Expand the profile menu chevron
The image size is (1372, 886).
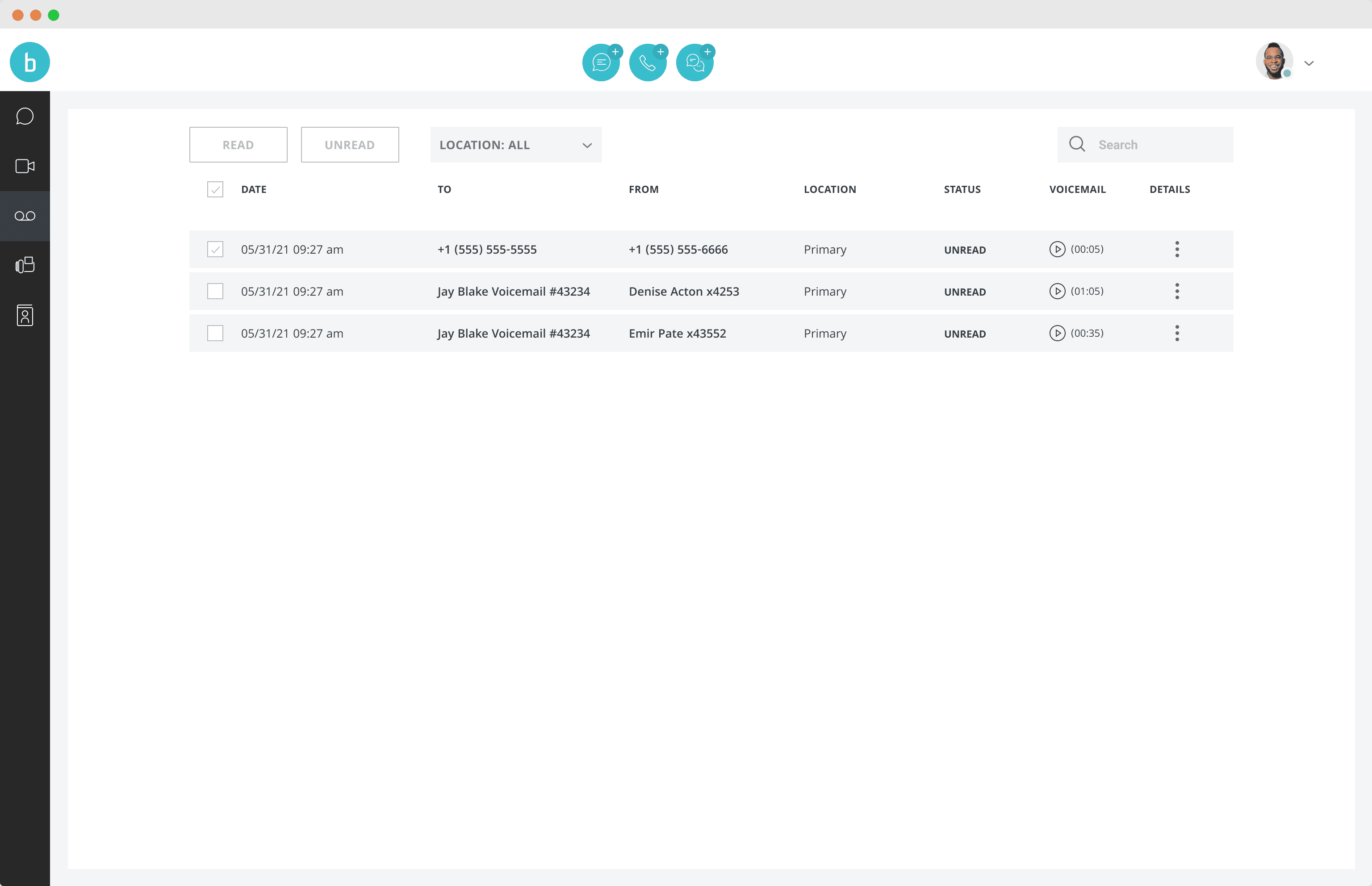pyautogui.click(x=1309, y=63)
